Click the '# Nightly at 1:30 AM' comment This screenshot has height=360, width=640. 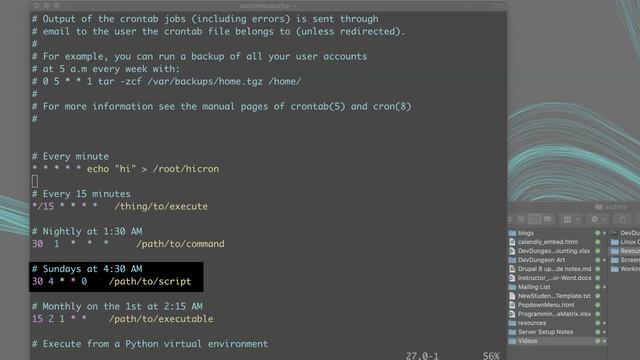[x=87, y=231]
